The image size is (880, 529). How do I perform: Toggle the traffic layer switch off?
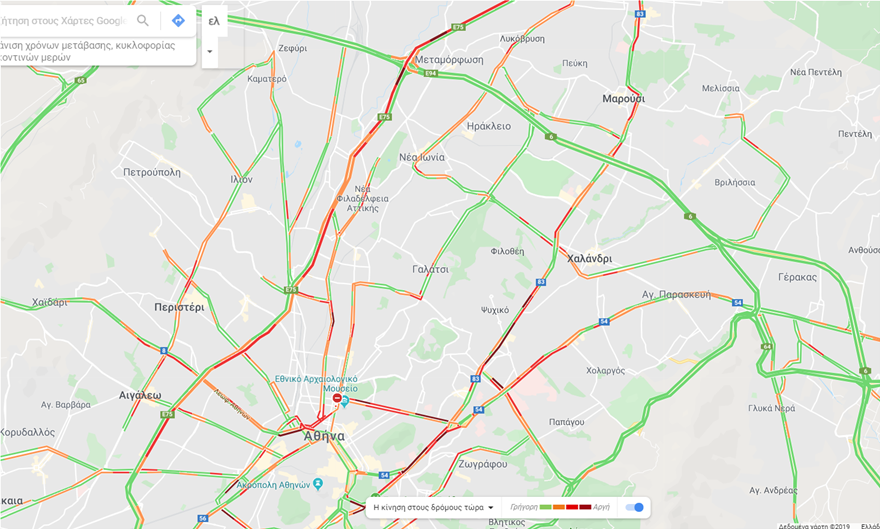tap(635, 507)
